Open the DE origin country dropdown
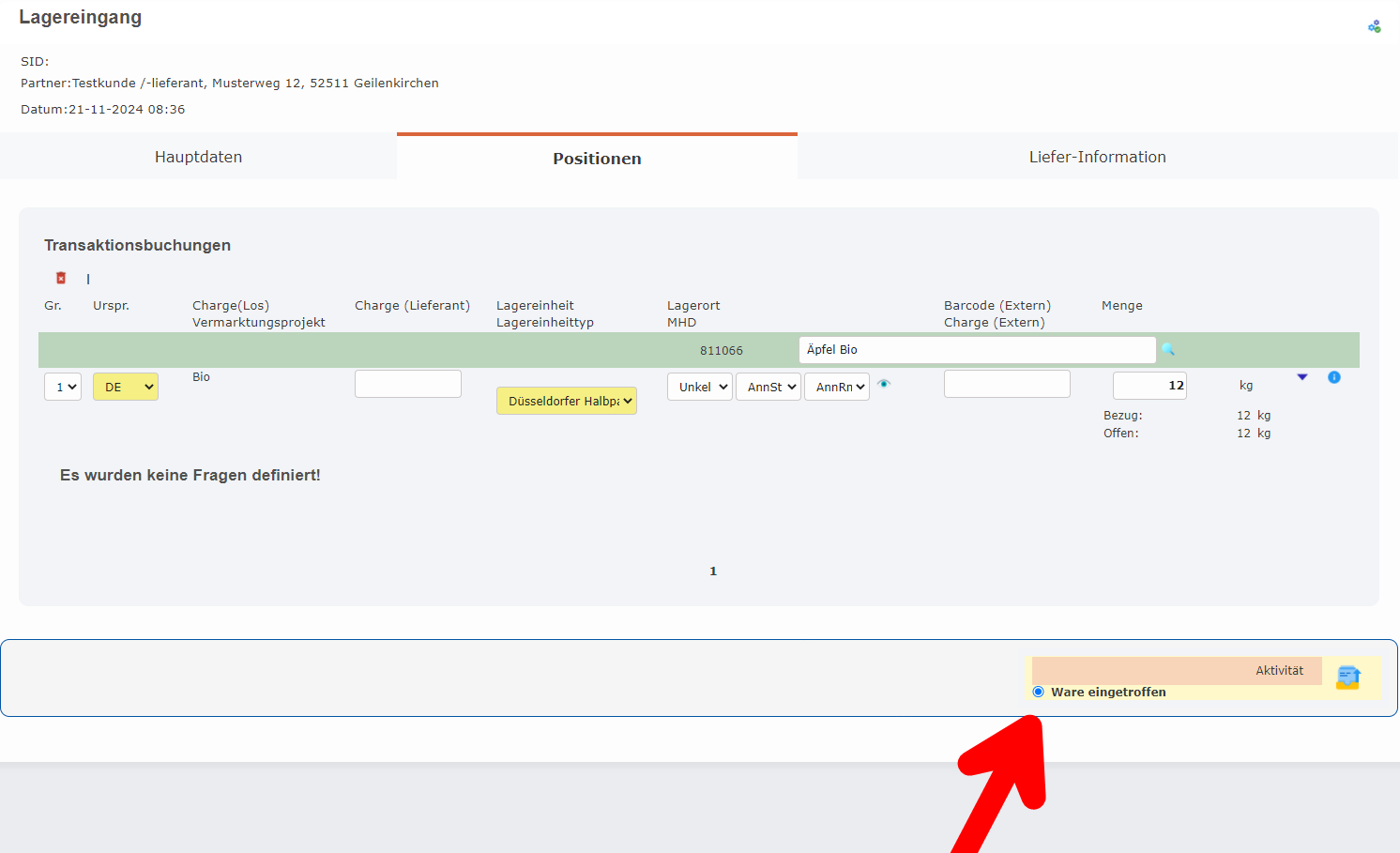This screenshot has height=853, width=1400. (126, 387)
